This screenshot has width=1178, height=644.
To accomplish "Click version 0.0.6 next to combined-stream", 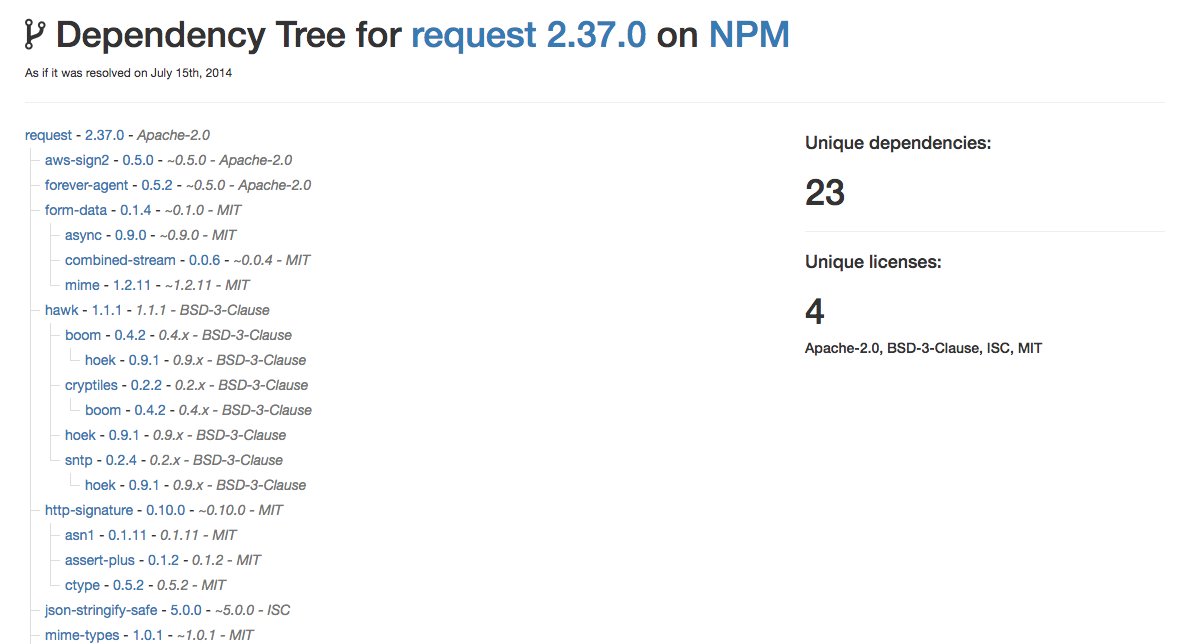I will click(204, 260).
